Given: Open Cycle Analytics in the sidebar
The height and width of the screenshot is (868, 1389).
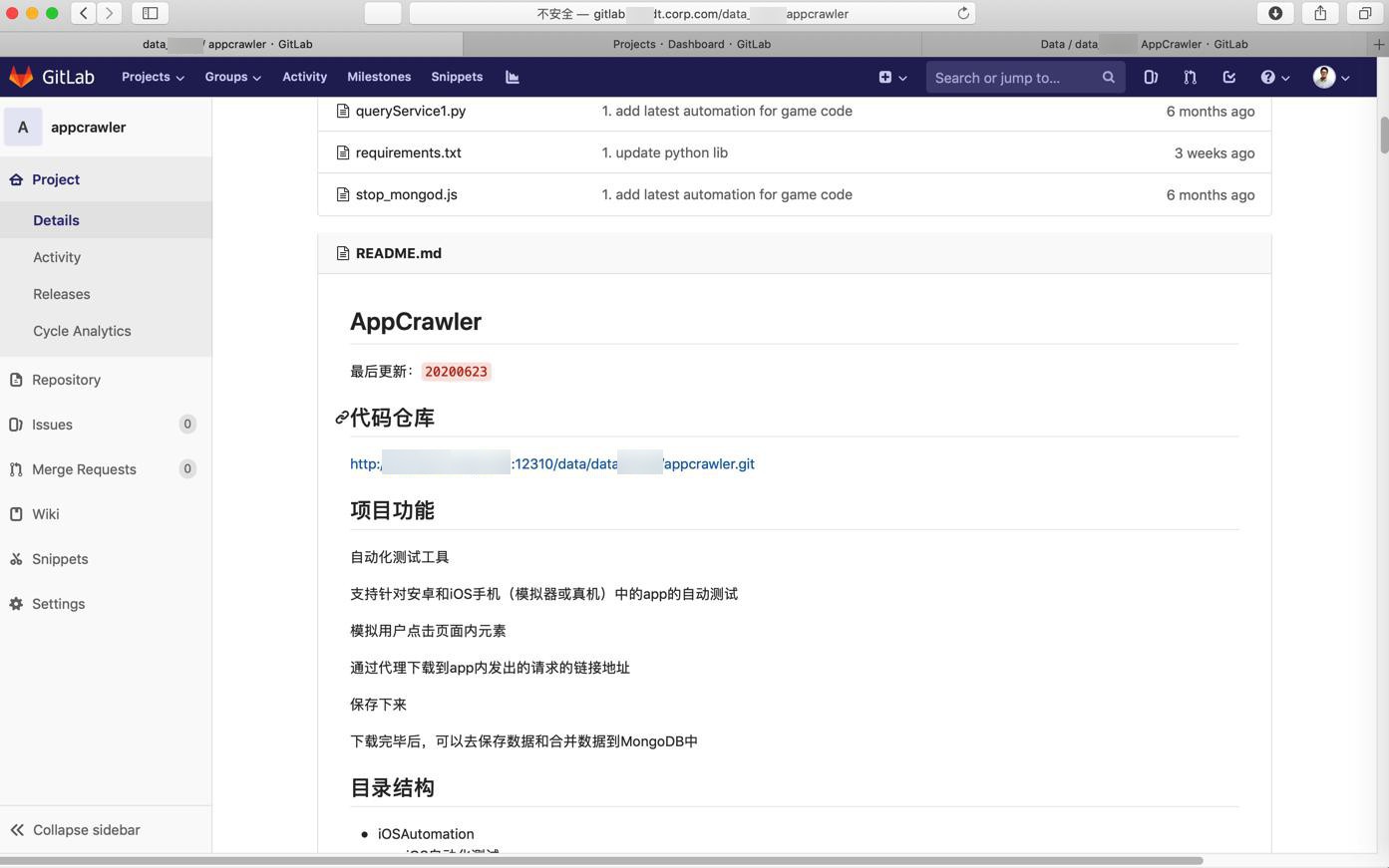Looking at the screenshot, I should click(x=82, y=331).
